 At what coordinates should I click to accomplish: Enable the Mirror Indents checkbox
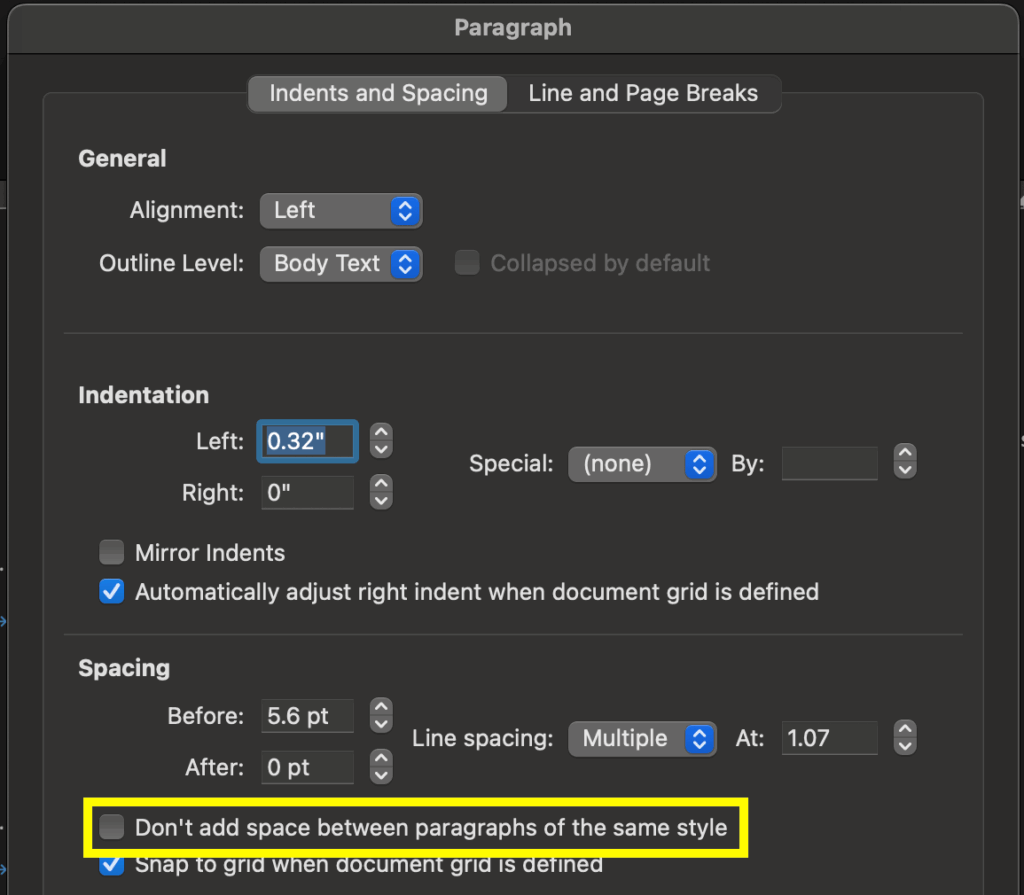[112, 552]
